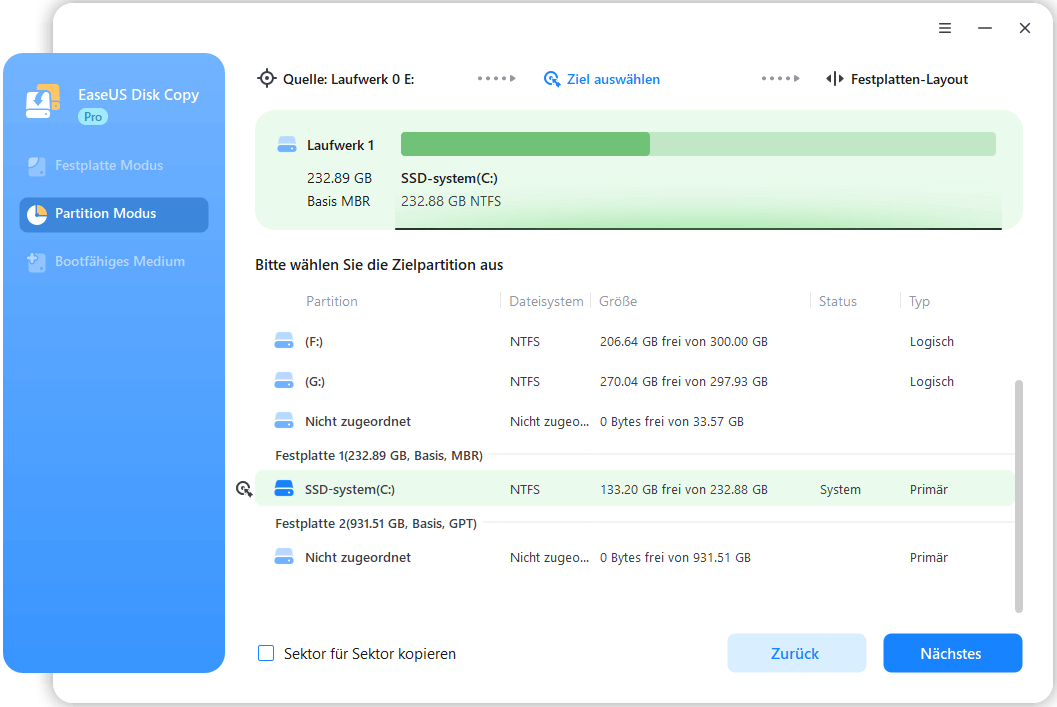
Task: Click 'Logisch' type in (G:) row
Action: point(932,381)
